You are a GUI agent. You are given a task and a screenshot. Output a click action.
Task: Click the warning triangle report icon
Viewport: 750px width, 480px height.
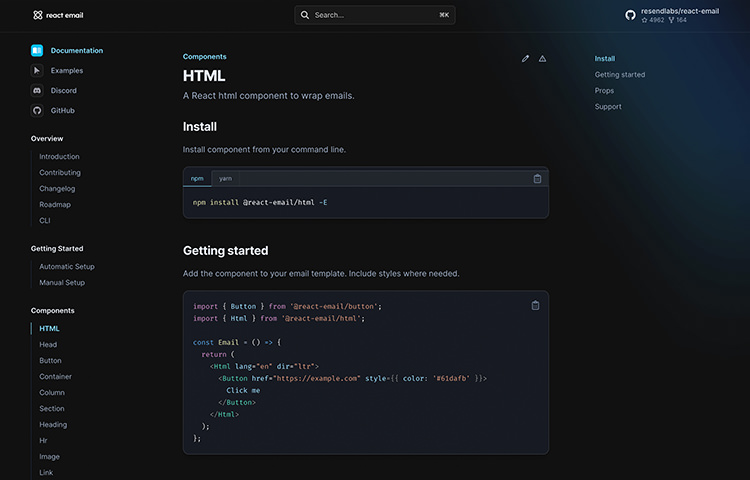(x=542, y=58)
